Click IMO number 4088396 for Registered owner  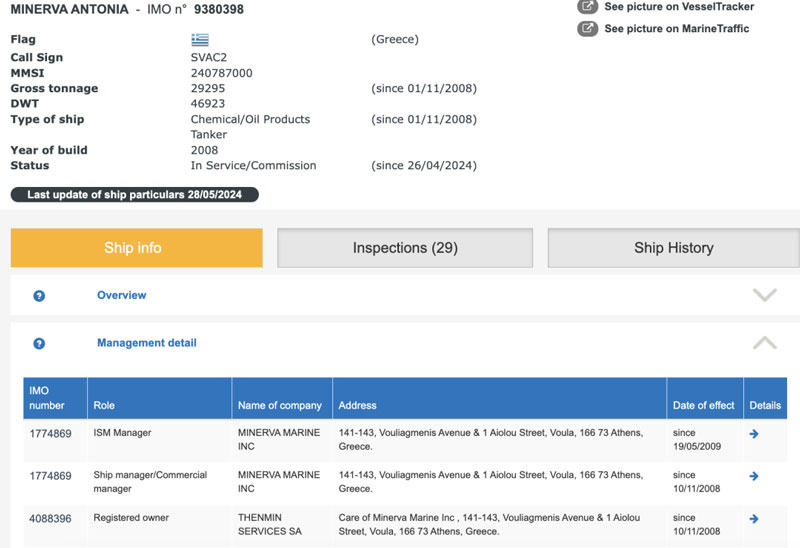tap(51, 519)
